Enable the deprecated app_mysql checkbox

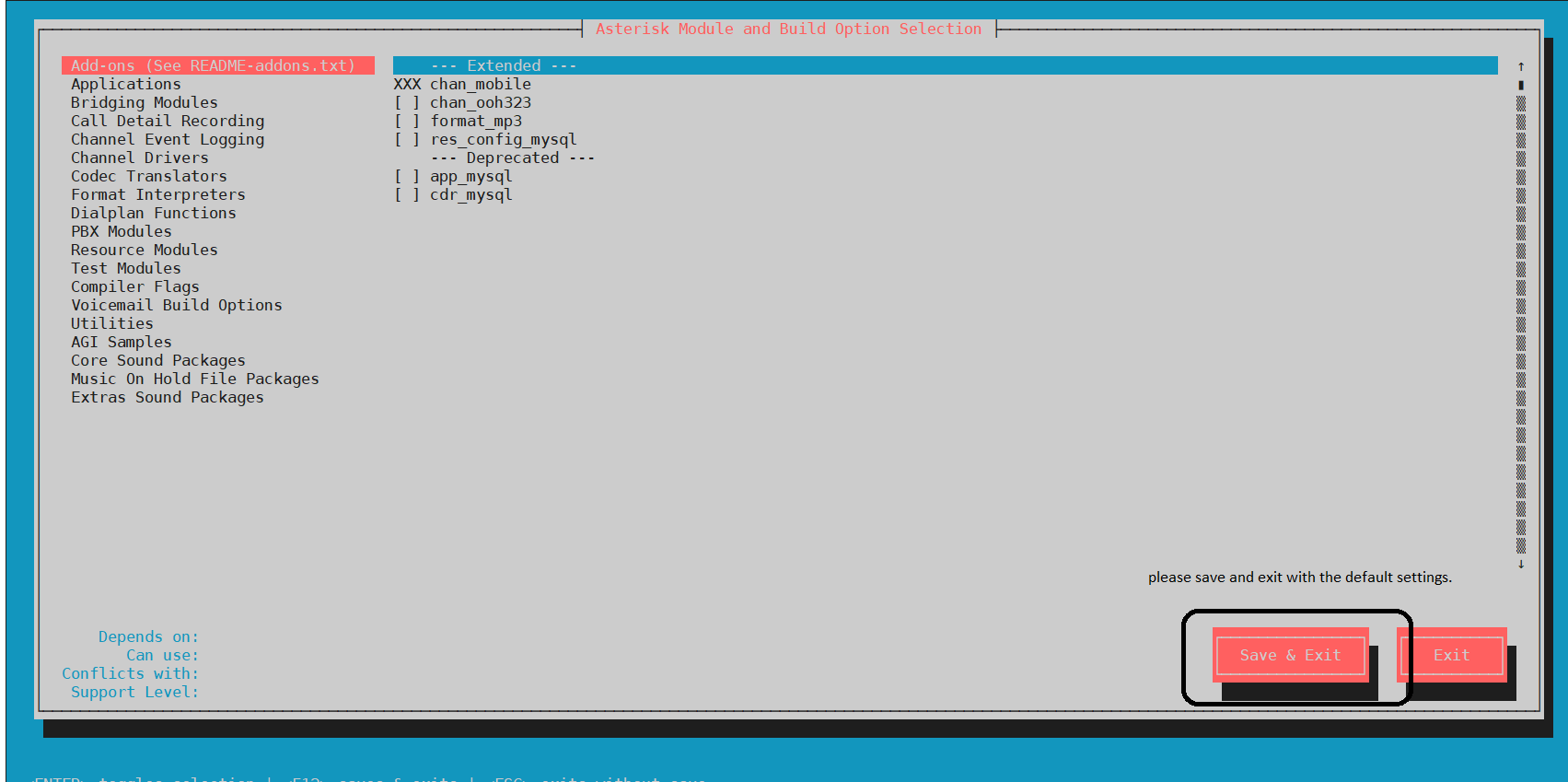click(x=407, y=176)
